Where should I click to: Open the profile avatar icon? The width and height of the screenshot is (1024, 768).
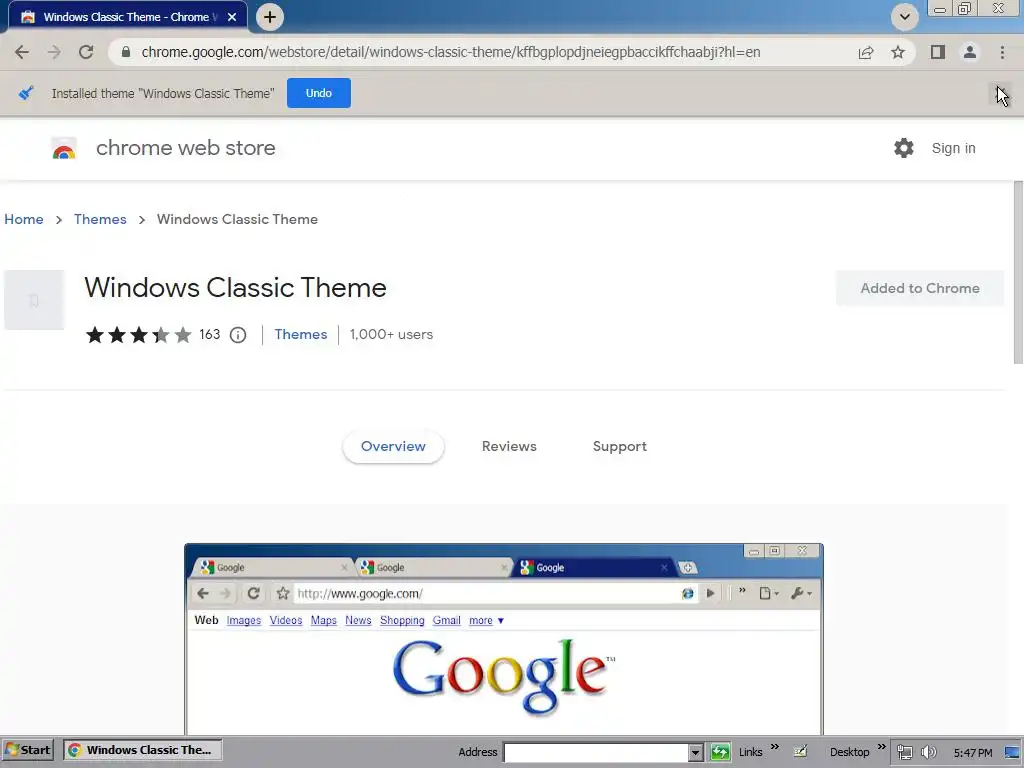click(x=970, y=52)
